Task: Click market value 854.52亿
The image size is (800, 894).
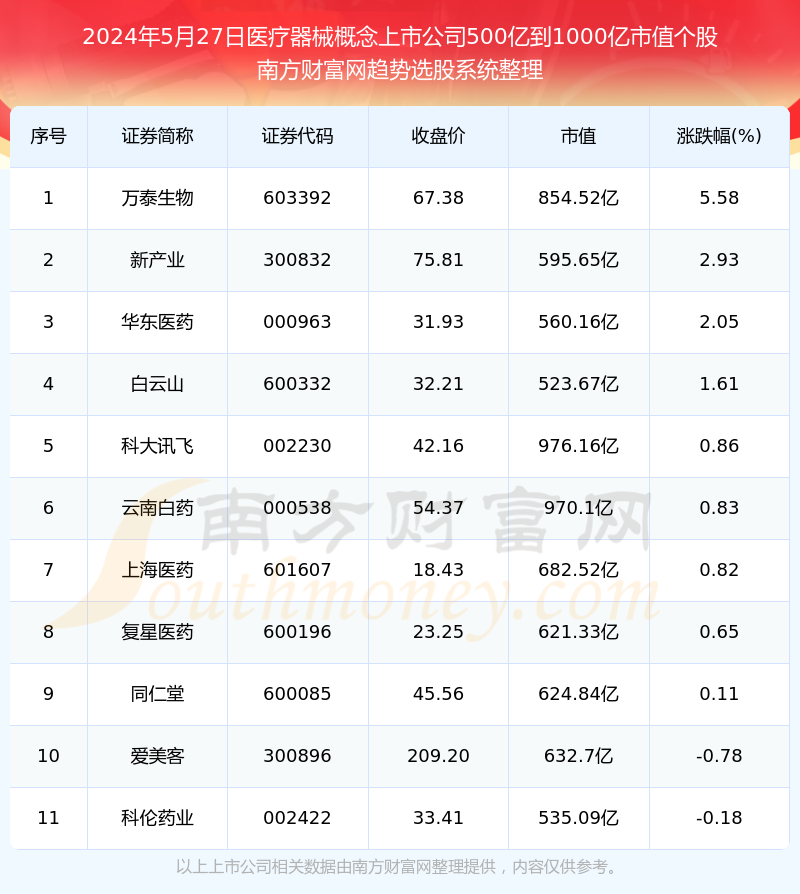Action: tap(579, 198)
